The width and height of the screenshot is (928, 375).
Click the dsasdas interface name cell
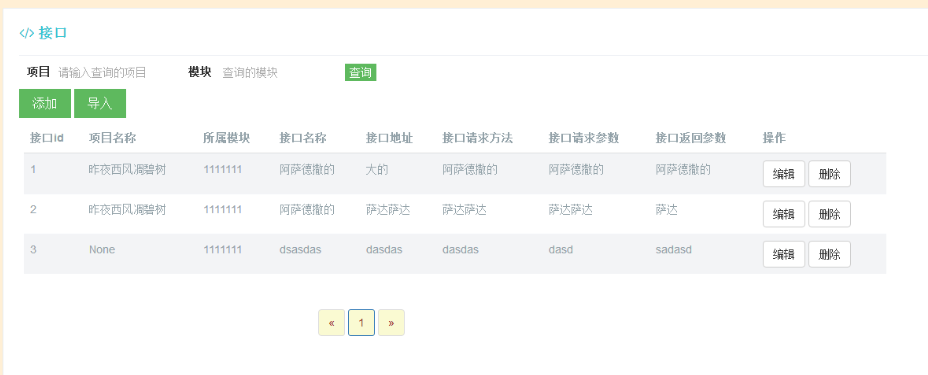coord(300,250)
